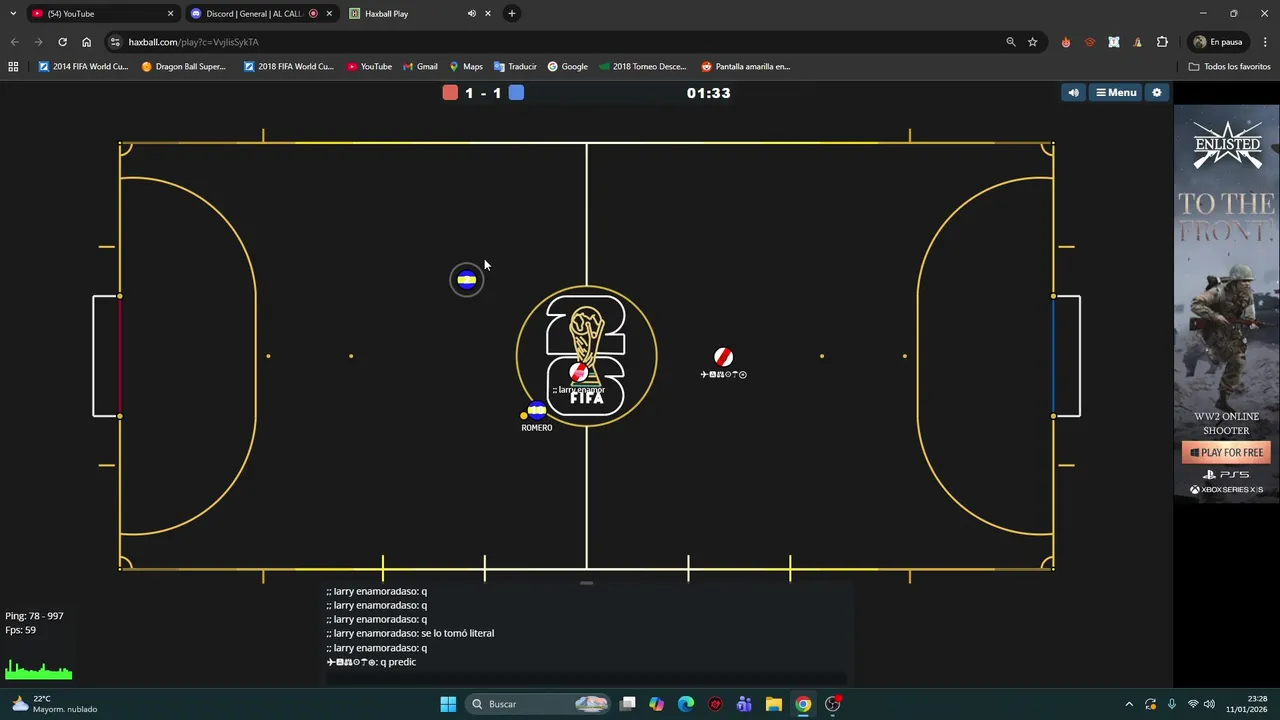Open Microsoft Edge from taskbar
The image size is (1280, 720).
[x=686, y=704]
